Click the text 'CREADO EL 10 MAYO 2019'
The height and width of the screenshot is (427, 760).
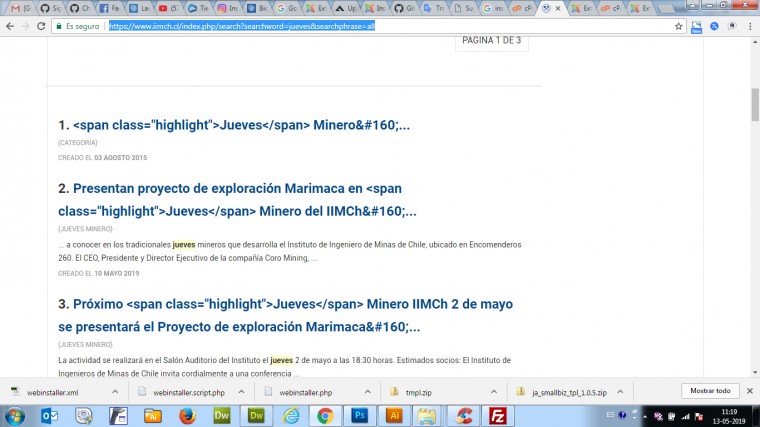98,273
